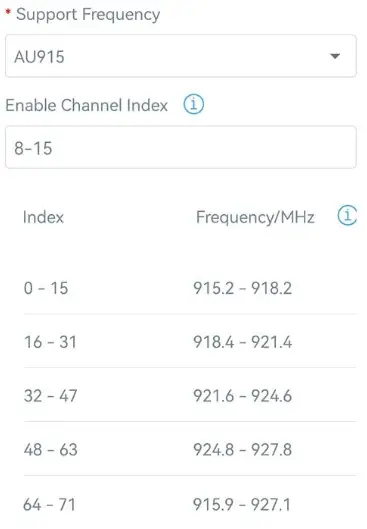
Task: Click the 915.9 - 927.1 frequency value
Action: coord(242,505)
